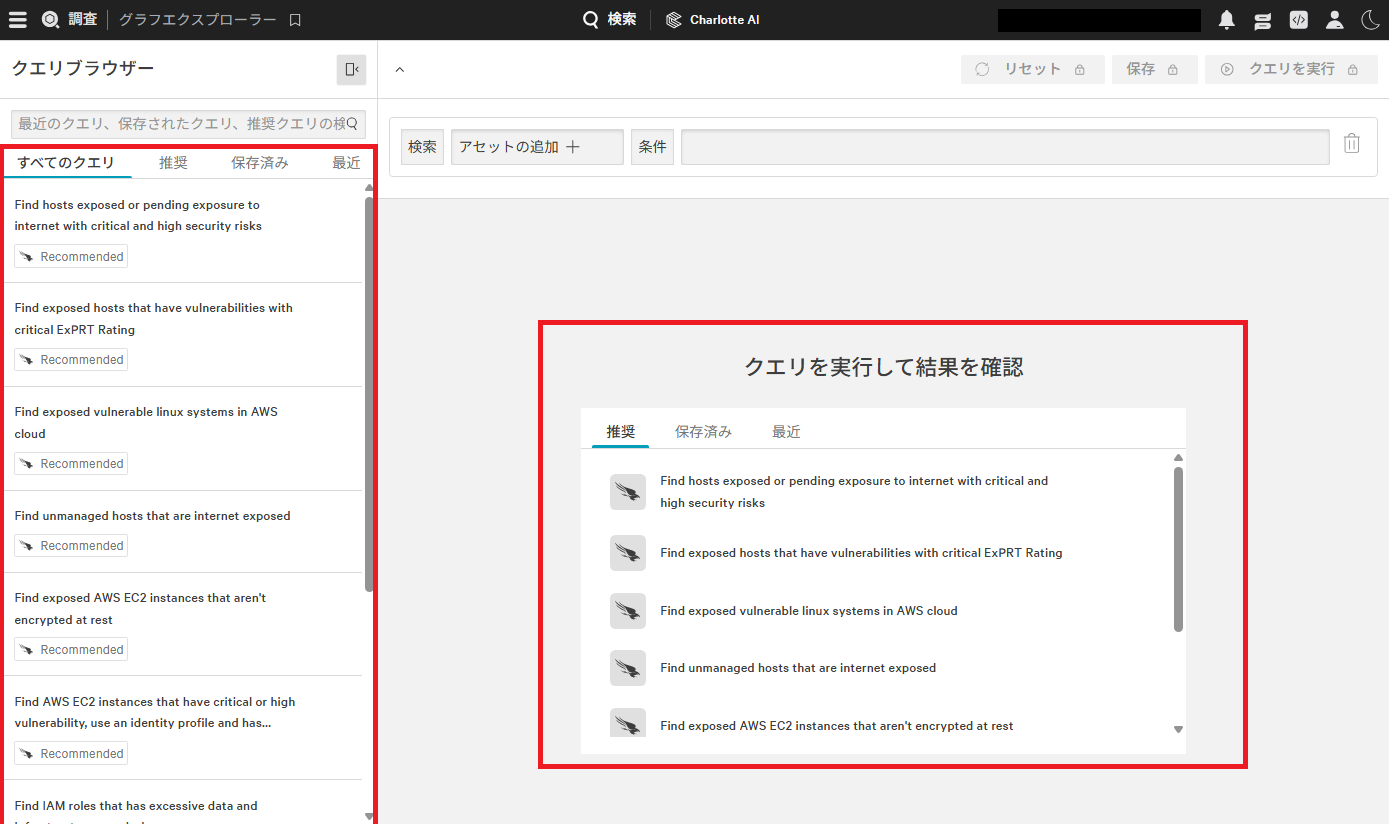
Task: Click the 検索 search icon in top bar
Action: point(590,19)
